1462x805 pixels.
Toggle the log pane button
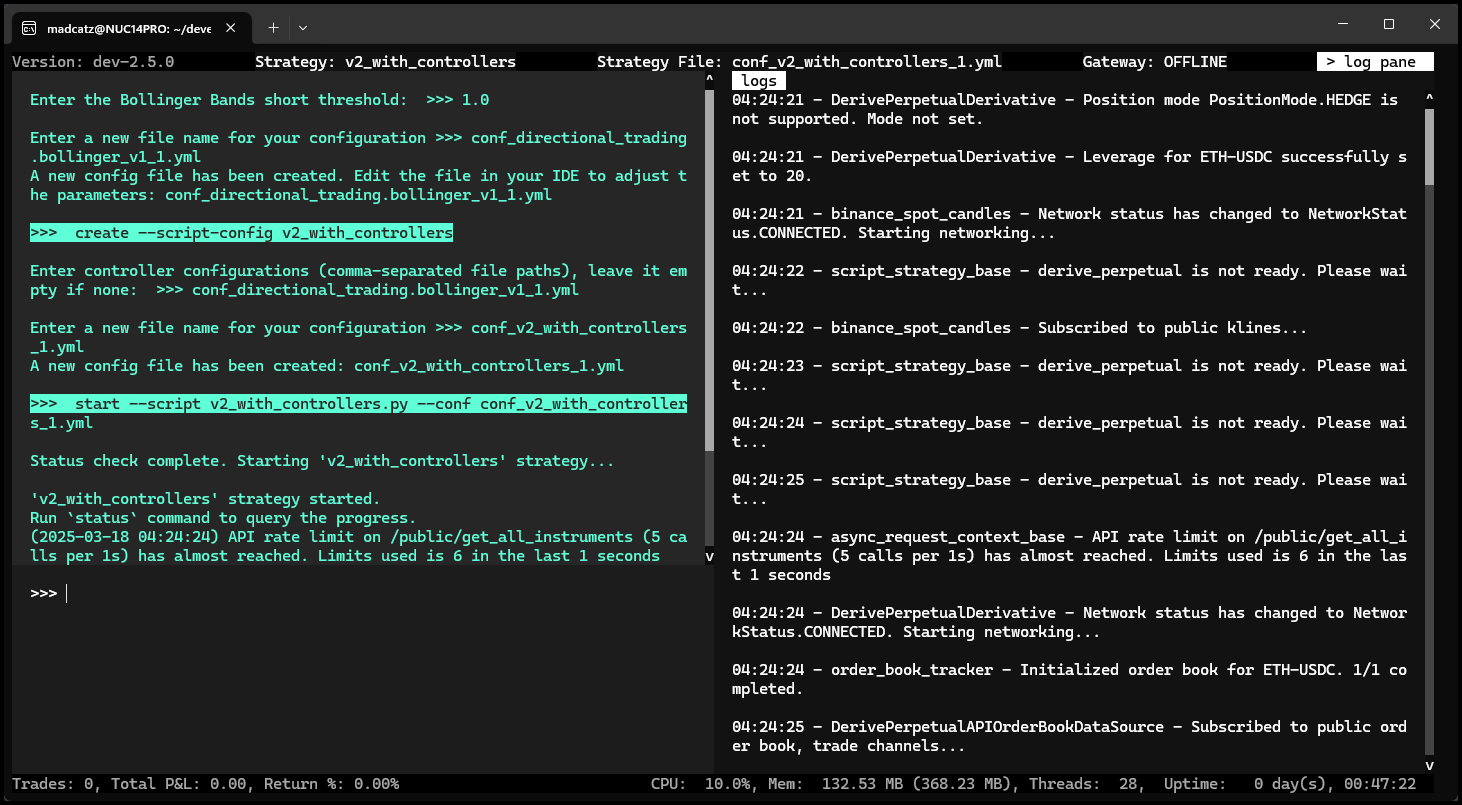click(x=1374, y=62)
